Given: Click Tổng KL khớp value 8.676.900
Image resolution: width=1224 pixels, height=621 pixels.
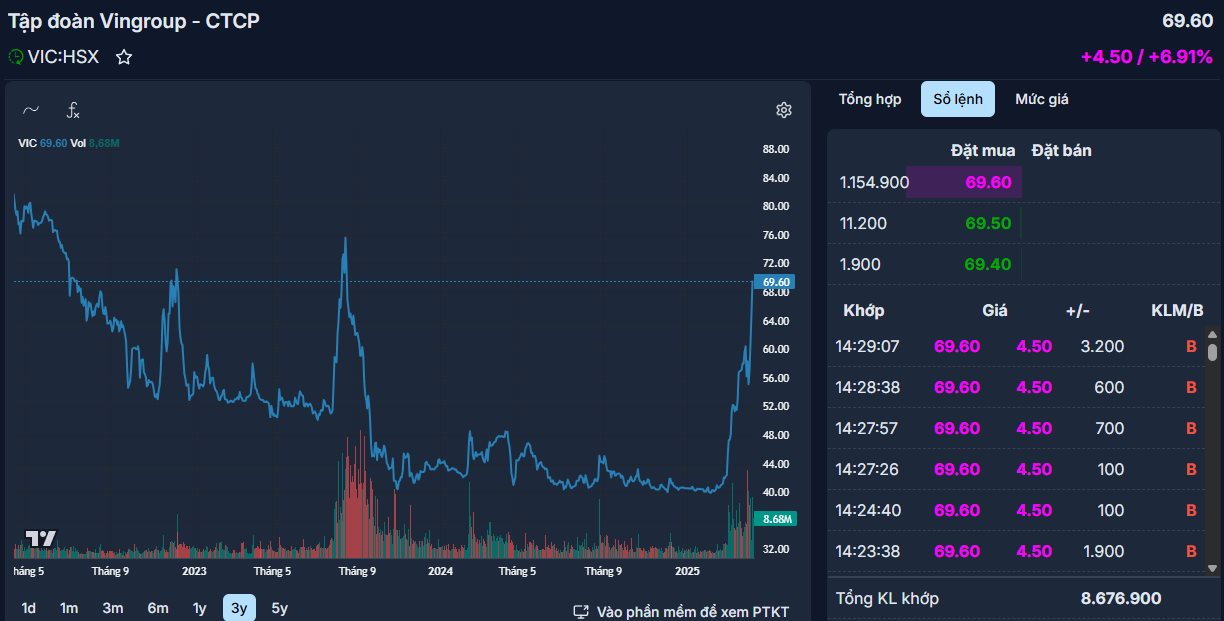Looking at the screenshot, I should coord(1121,598).
